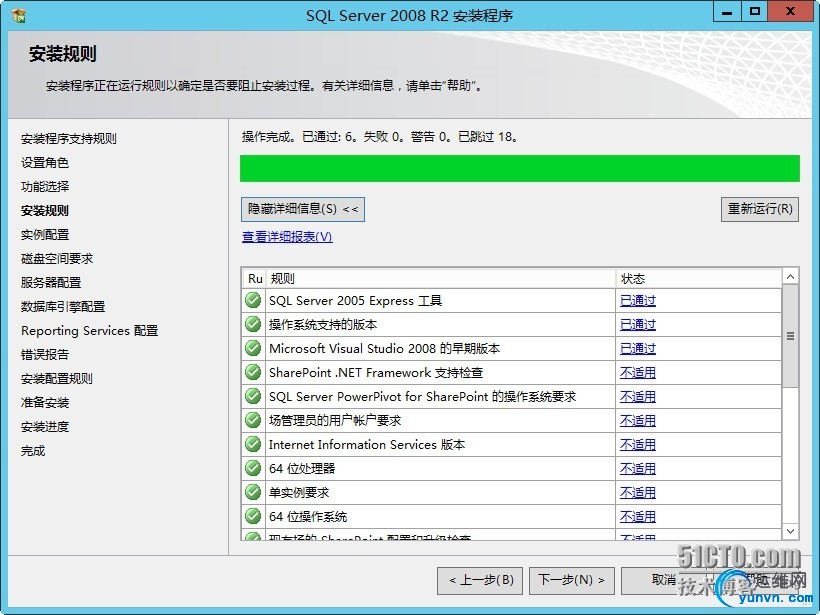820x615 pixels.
Task: Open 已通过 status for SQL Server 2005 Express 工具
Action: pyautogui.click(x=637, y=301)
